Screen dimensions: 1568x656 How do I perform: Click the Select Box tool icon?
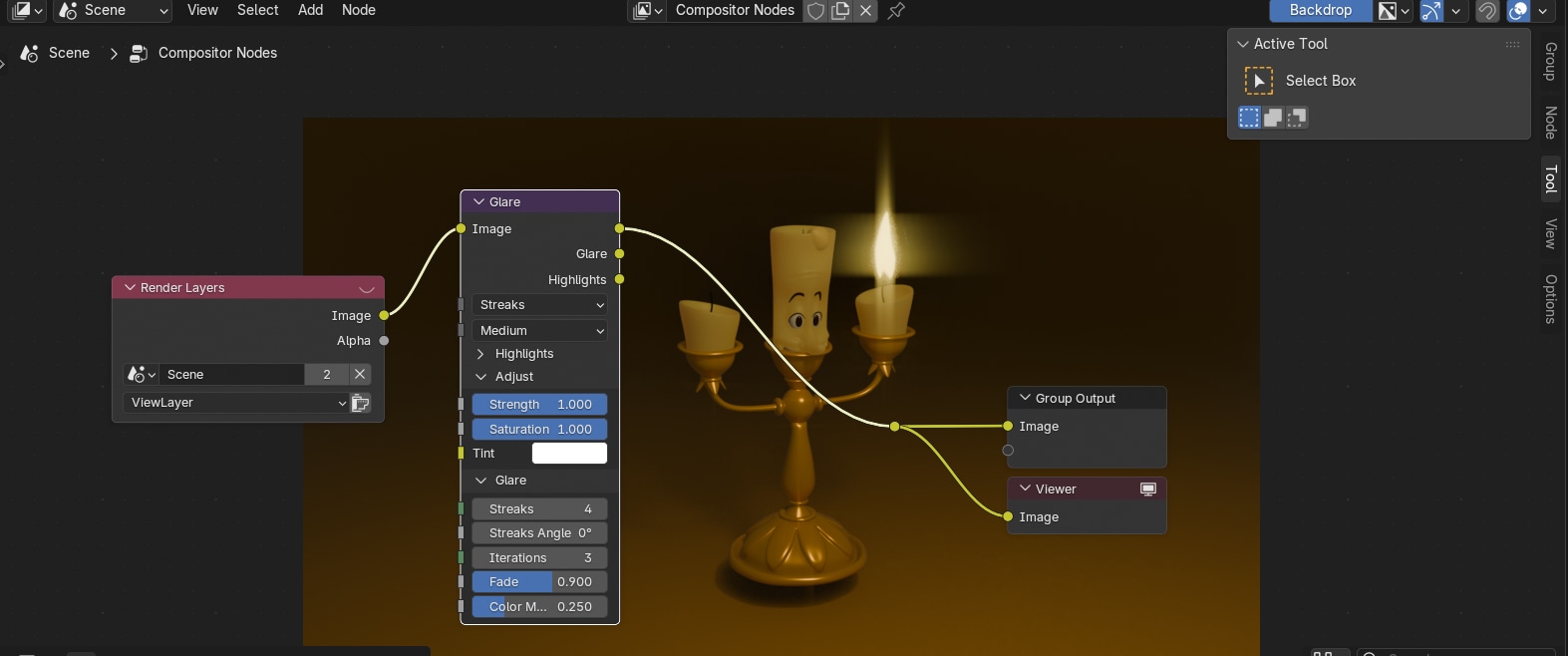tap(1259, 81)
